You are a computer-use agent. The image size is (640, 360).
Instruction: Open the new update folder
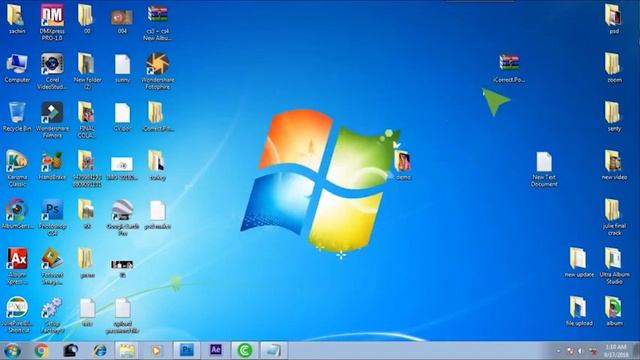(579, 263)
